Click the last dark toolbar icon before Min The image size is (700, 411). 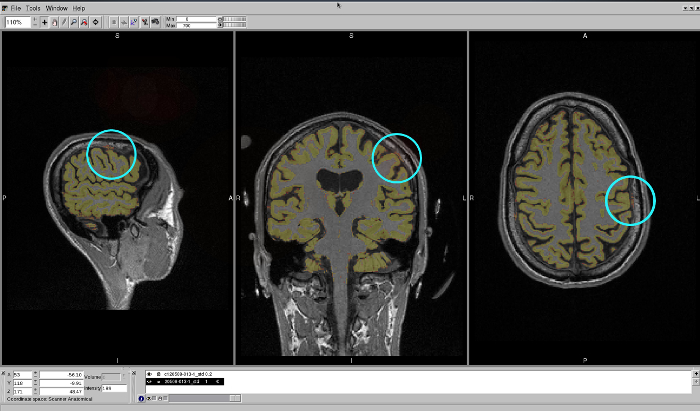point(155,22)
